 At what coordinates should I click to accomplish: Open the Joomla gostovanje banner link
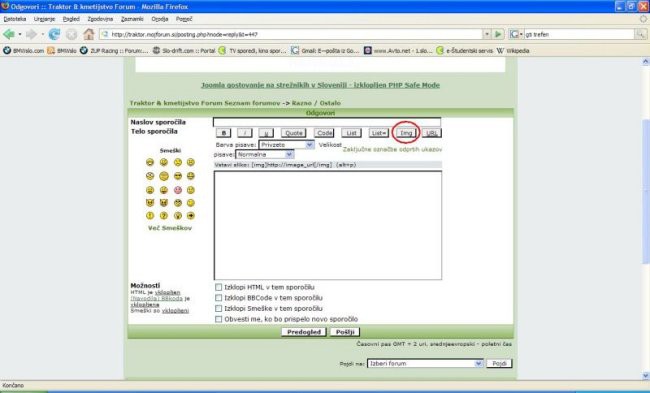click(320, 85)
